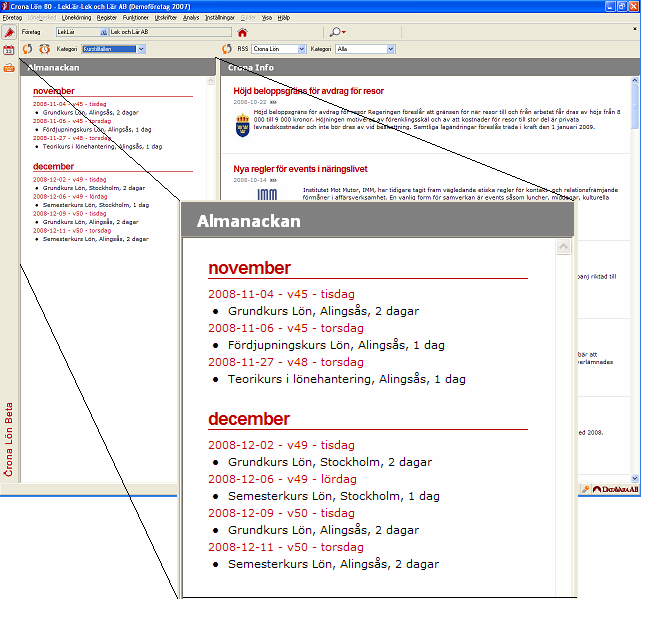The height and width of the screenshot is (621, 657).
Task: Minimize the Crona Lön window
Action: pos(610,6)
